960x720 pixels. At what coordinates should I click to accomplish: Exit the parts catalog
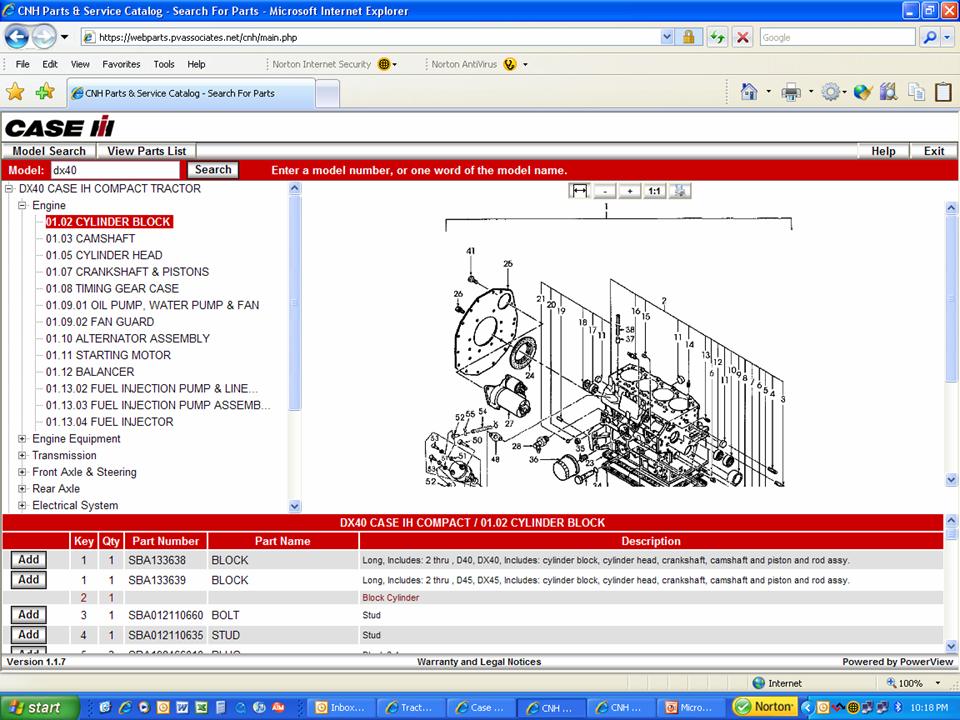pyautogui.click(x=934, y=151)
